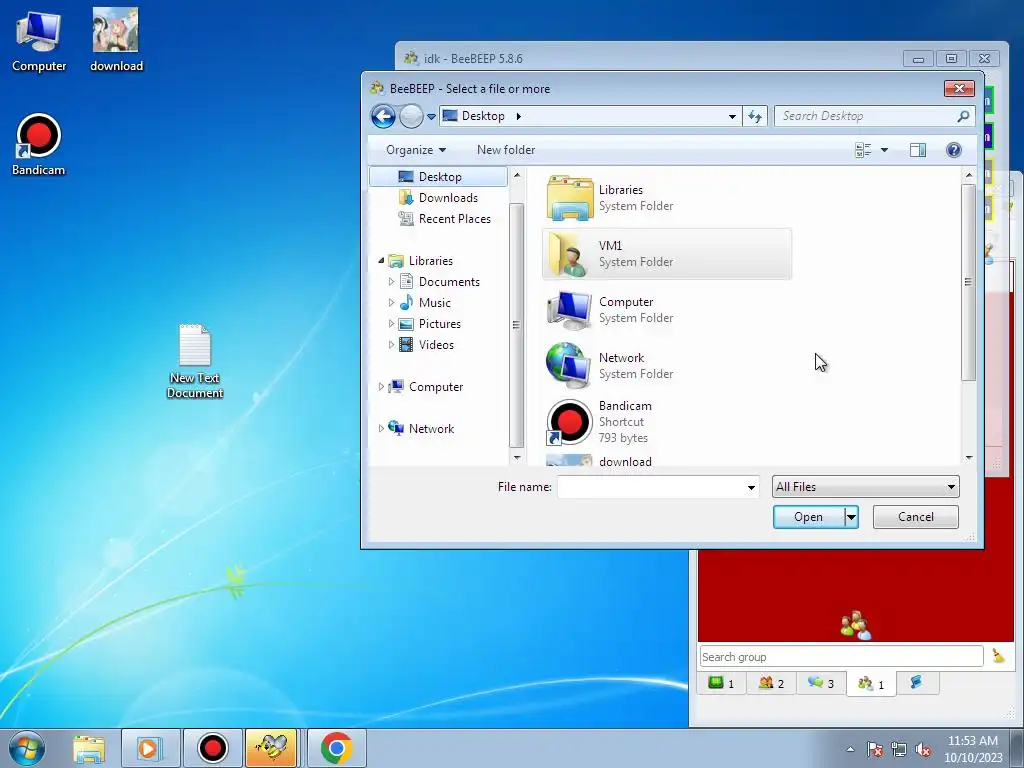Select Computer system folder in file list
The image size is (1024, 768).
(667, 310)
